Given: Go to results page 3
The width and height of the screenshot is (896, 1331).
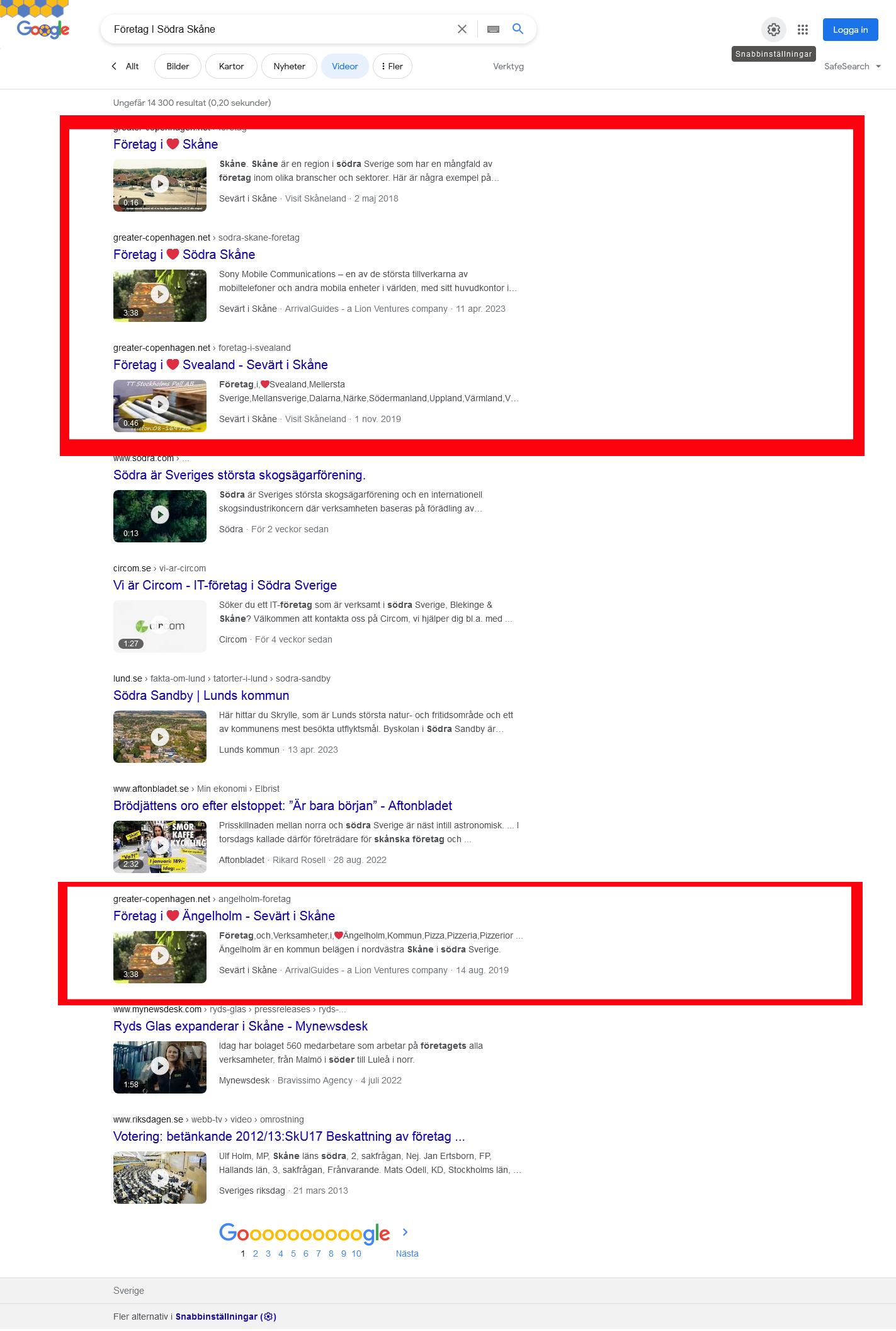Looking at the screenshot, I should 268,1254.
